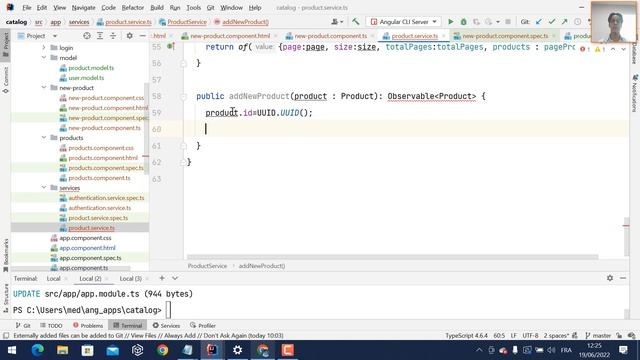The image size is (640, 360).
Task: Run the Angular CLI Server configuration
Action: pos(451,22)
